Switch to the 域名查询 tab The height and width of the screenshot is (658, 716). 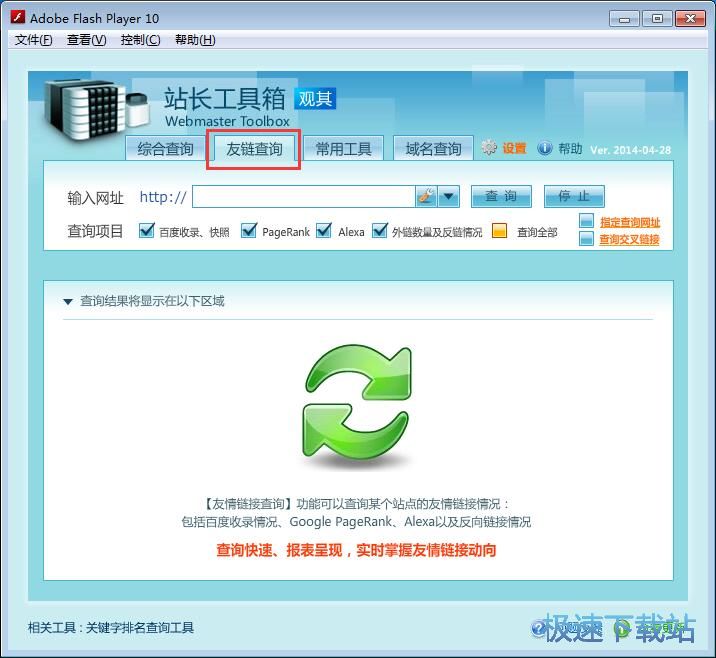(x=433, y=149)
